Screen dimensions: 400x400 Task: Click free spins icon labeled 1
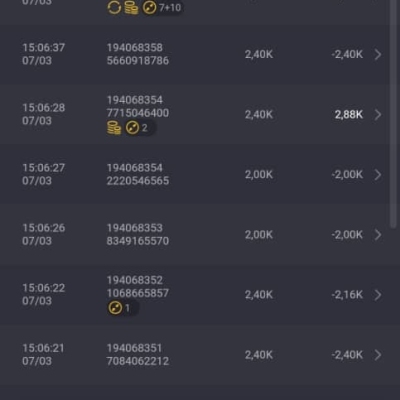(115, 308)
